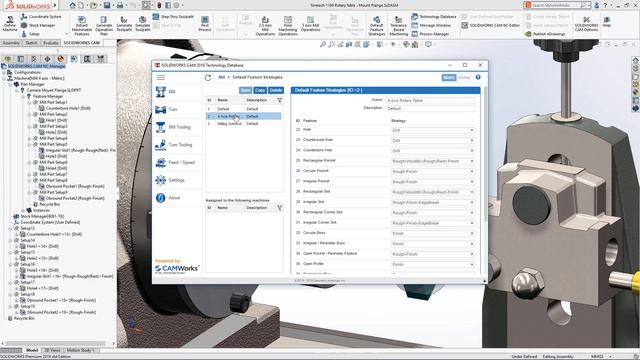Click the Name input field
640x360 pixels.
click(x=431, y=100)
